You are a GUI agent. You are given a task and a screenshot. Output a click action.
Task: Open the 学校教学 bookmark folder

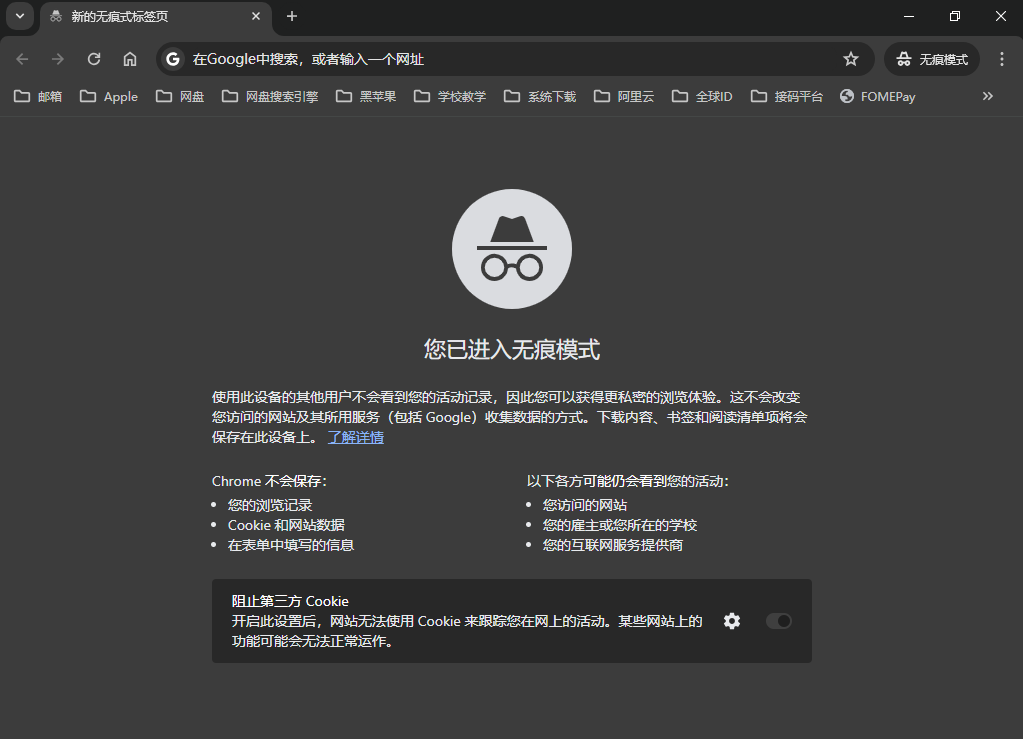(x=450, y=97)
